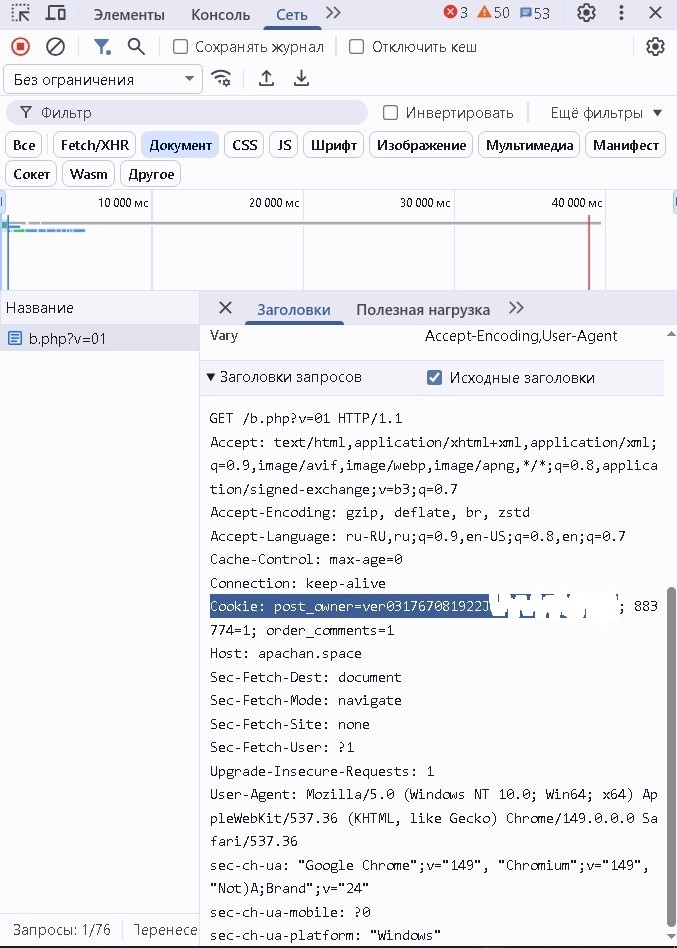The width and height of the screenshot is (677, 948).
Task: Show more request detail tabs chevron
Action: pyautogui.click(x=516, y=308)
